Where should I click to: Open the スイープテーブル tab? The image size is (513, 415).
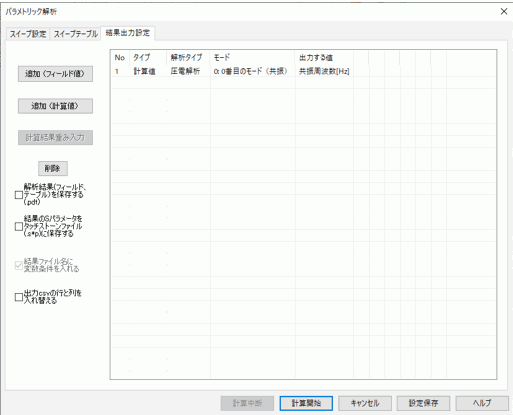tap(76, 34)
